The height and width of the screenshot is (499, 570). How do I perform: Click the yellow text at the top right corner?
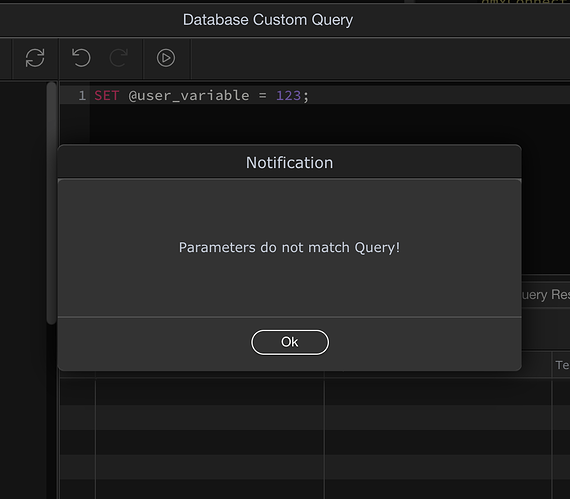click(x=525, y=2)
